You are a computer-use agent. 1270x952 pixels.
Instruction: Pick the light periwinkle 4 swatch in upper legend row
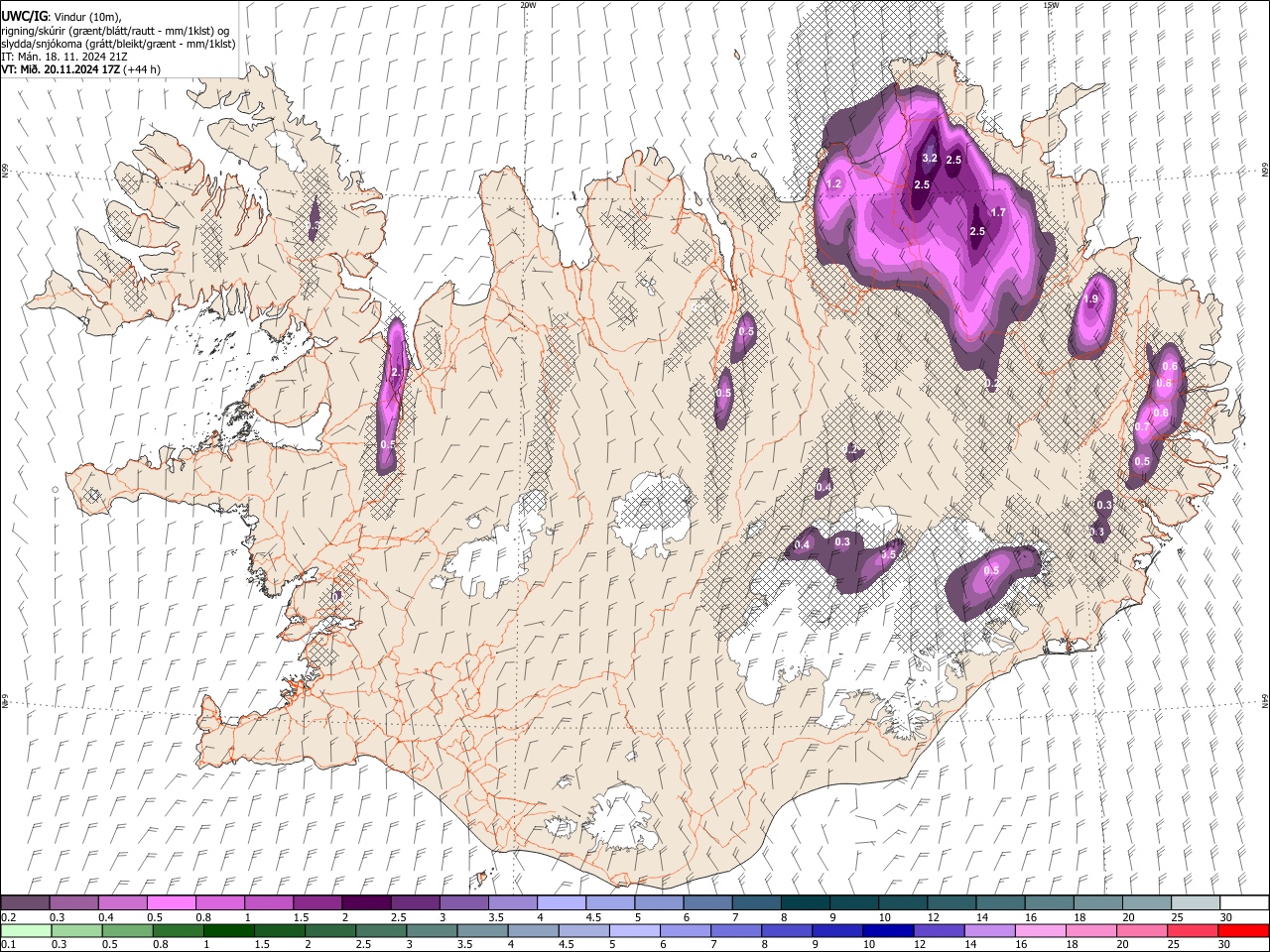click(x=562, y=903)
